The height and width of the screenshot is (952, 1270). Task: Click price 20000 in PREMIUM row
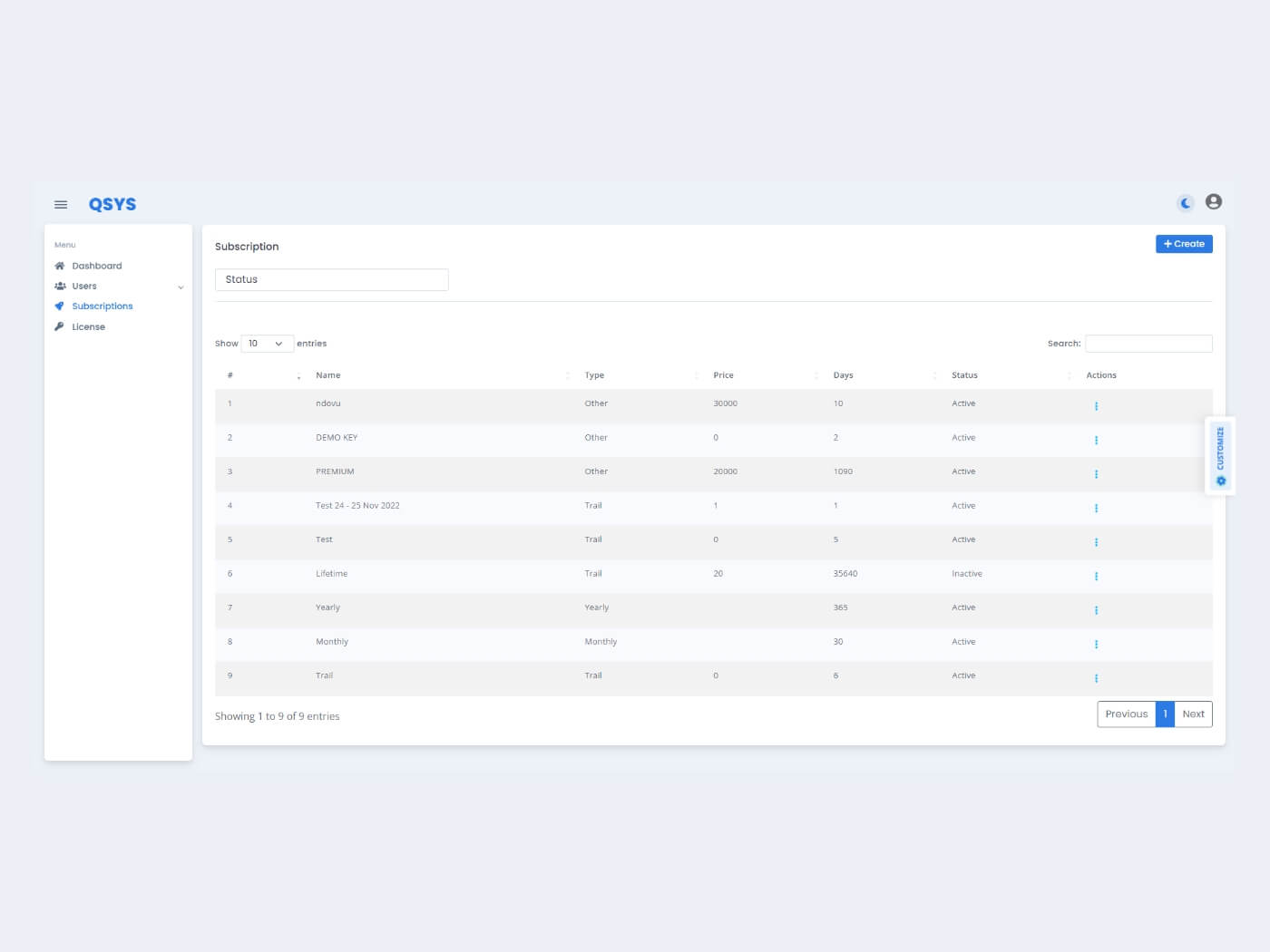coord(726,471)
